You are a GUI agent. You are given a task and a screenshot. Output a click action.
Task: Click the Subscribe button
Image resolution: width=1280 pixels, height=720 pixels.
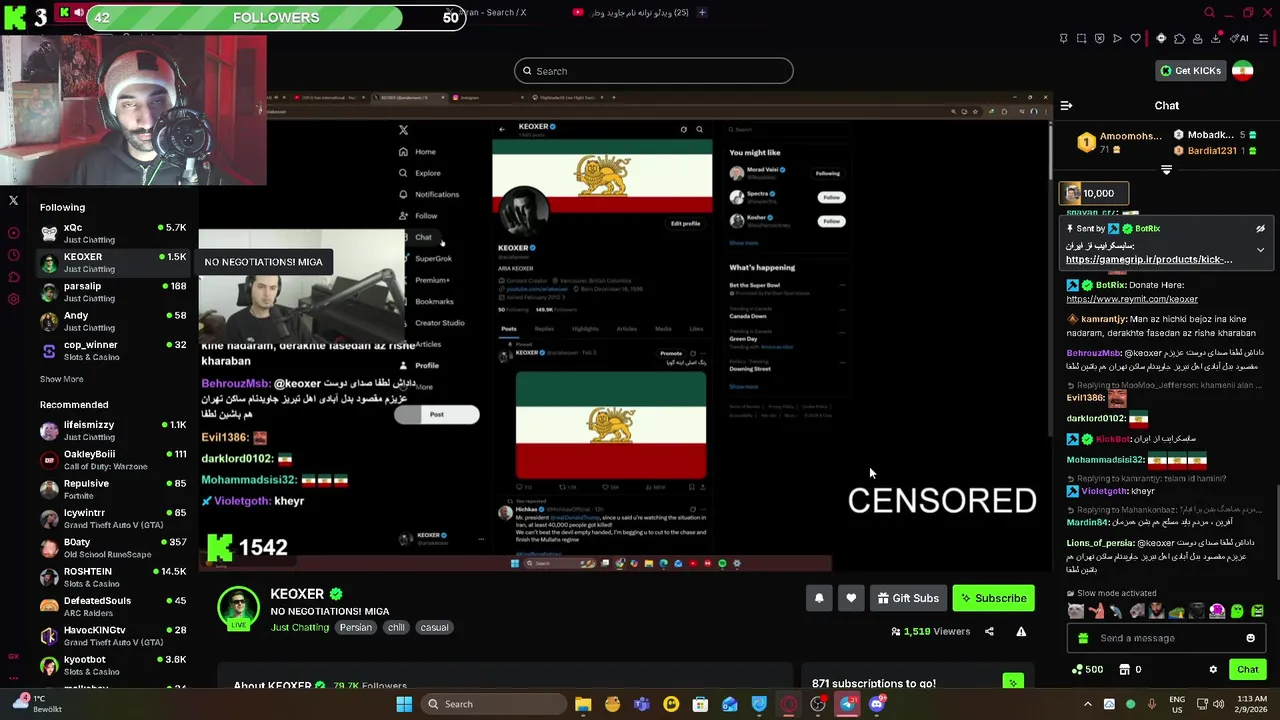(993, 598)
